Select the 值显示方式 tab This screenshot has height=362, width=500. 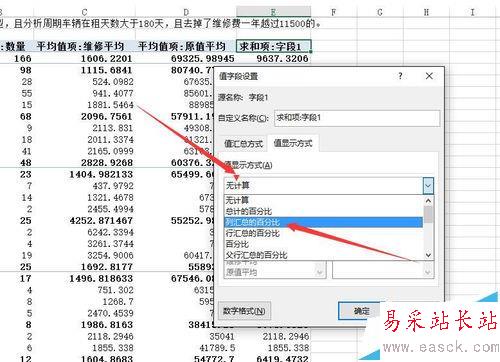coord(293,143)
